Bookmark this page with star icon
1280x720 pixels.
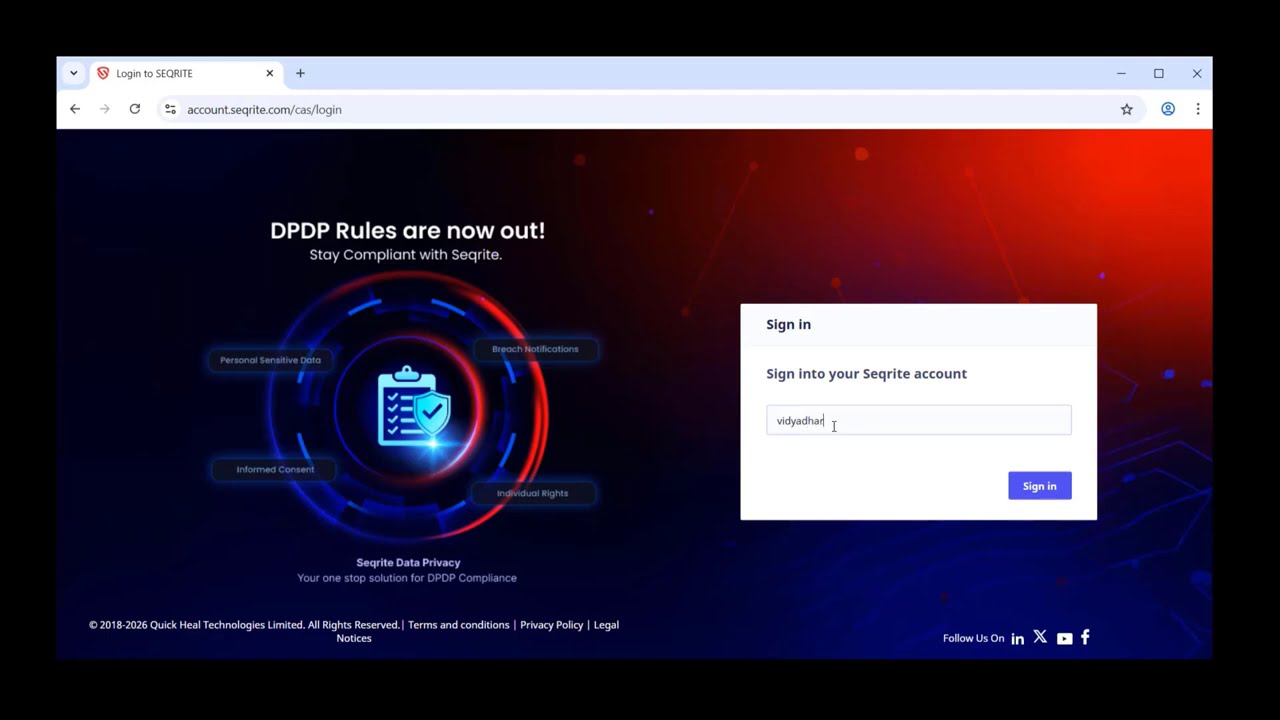click(x=1127, y=110)
